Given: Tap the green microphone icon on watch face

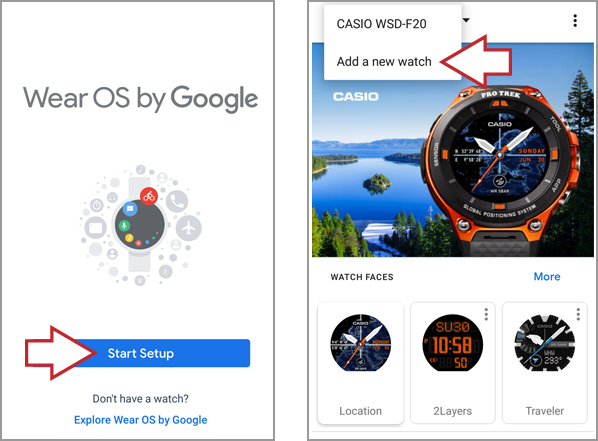Looking at the screenshot, I should point(124,226).
